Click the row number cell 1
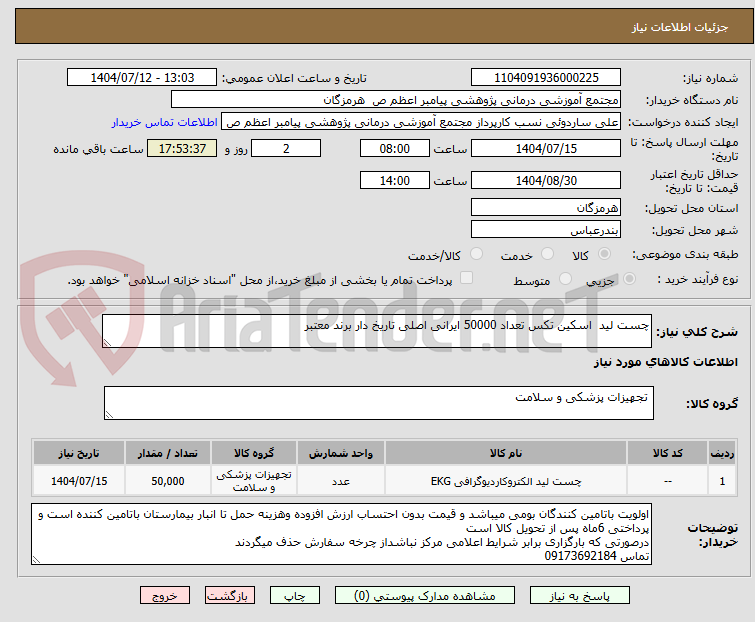This screenshot has height=622, width=755. pyautogui.click(x=722, y=481)
